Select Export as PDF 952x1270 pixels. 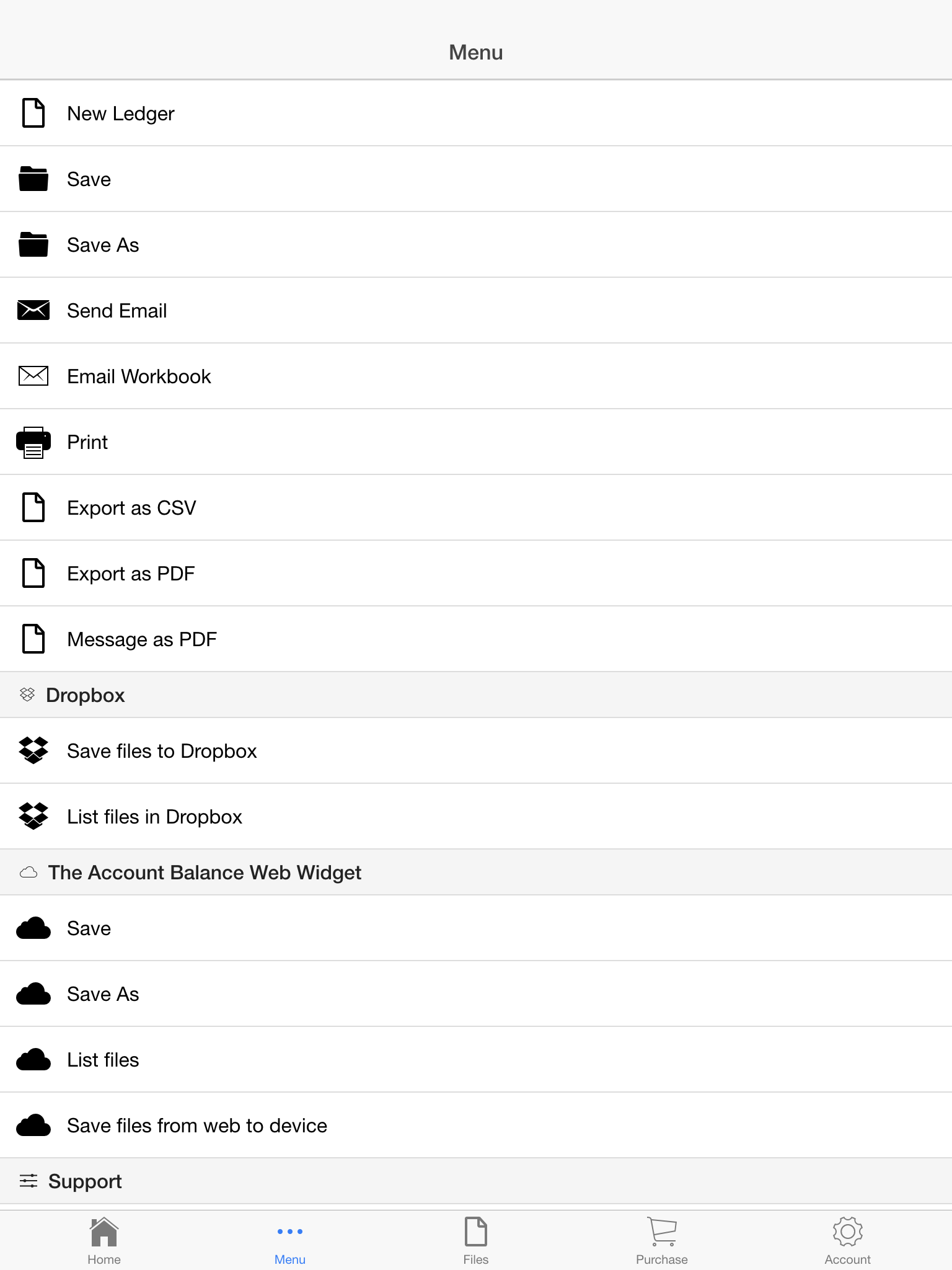[x=476, y=574]
